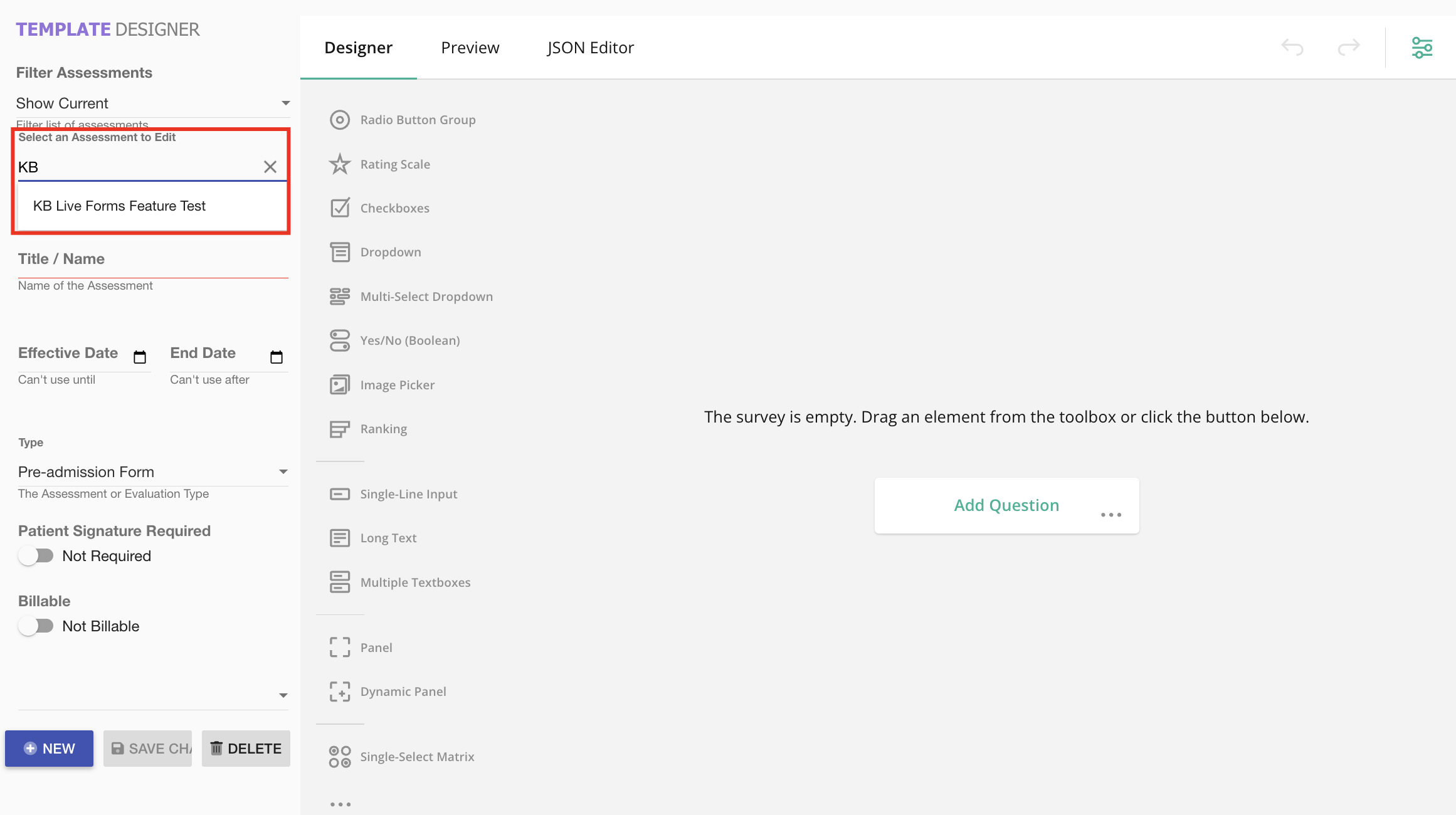
Task: Toggle Patient Signature Required switch
Action: (37, 555)
